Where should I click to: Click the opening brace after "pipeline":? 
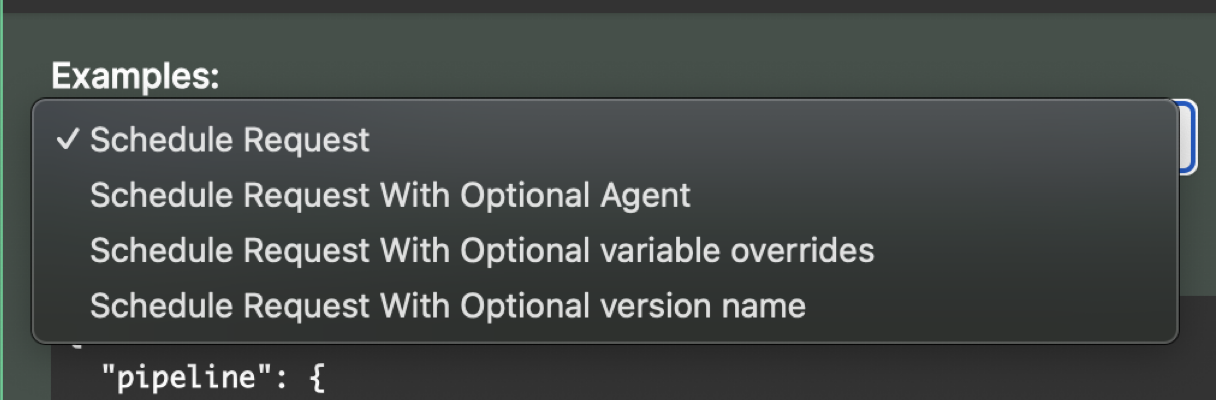pyautogui.click(x=318, y=380)
